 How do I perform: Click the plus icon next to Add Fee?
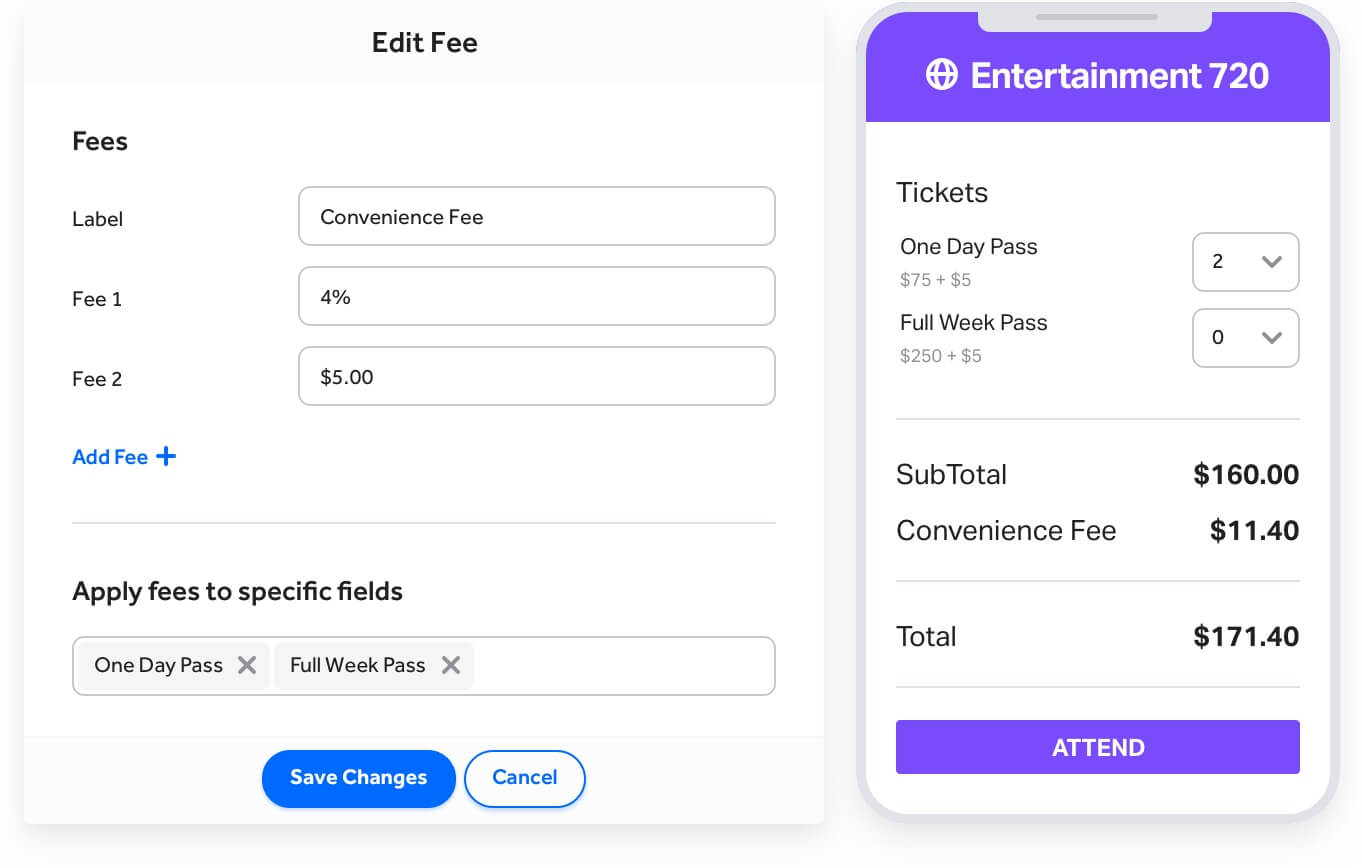coord(165,456)
